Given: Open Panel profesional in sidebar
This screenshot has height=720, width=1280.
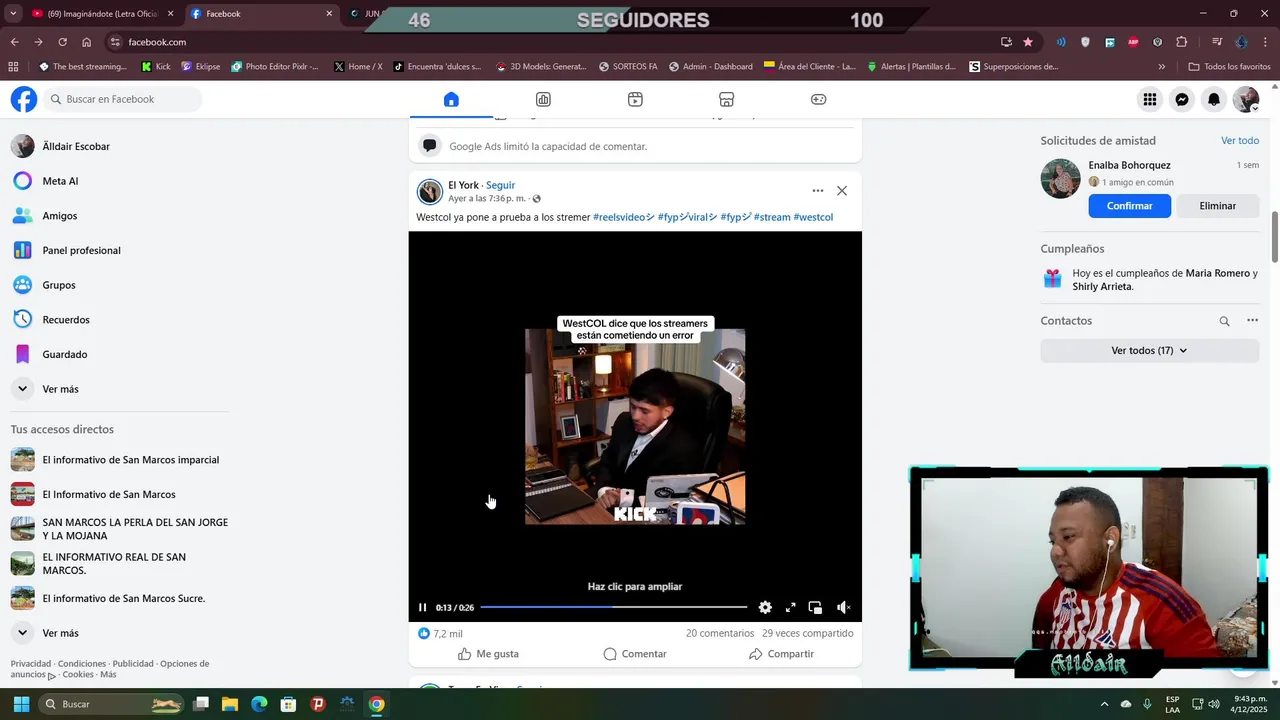Looking at the screenshot, I should coord(119,250).
